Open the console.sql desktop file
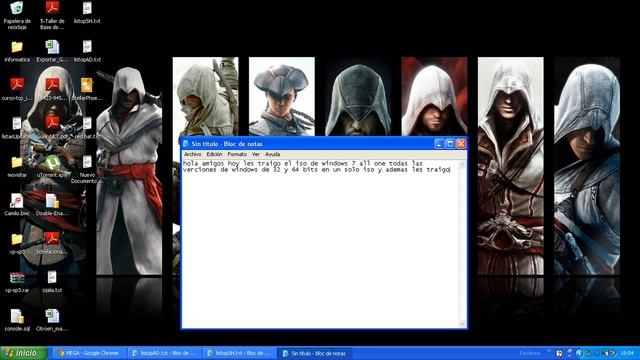The height and width of the screenshot is (360, 640). [17, 320]
